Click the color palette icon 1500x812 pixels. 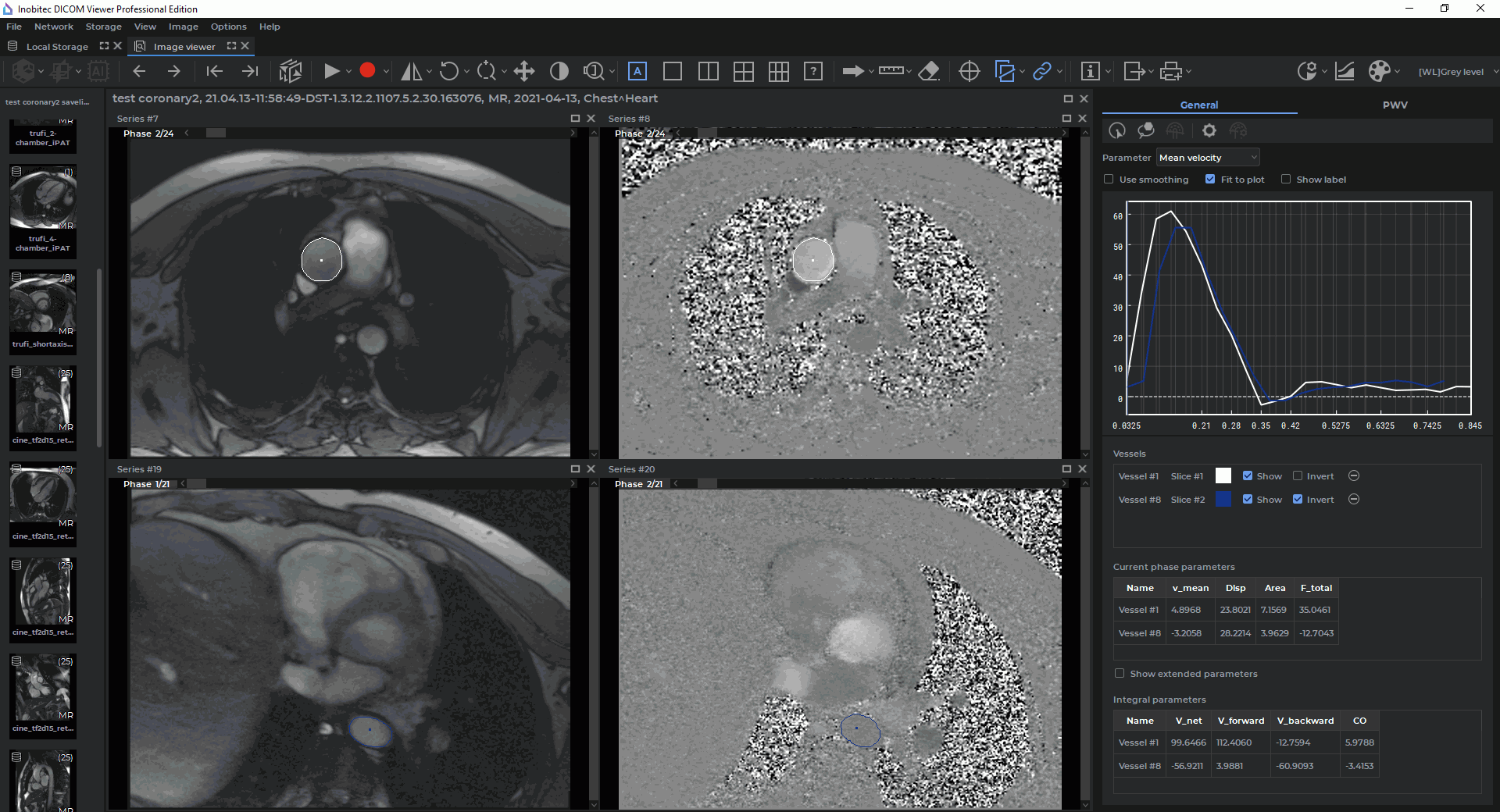pyautogui.click(x=1380, y=71)
